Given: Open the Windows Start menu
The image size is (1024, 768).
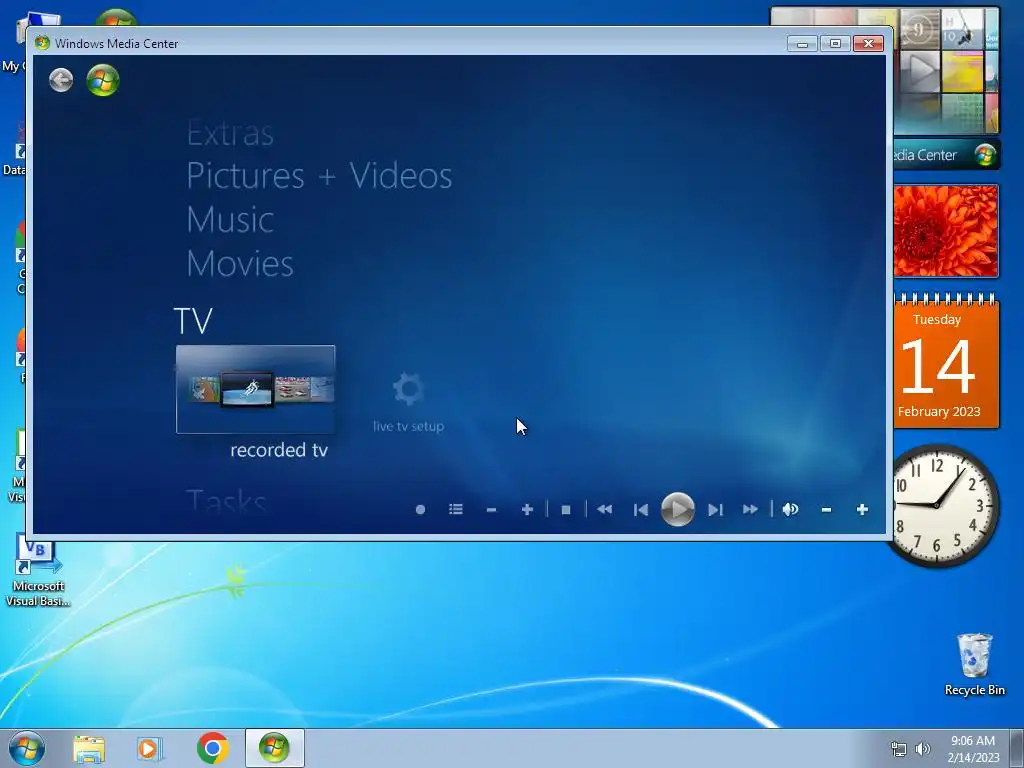Looking at the screenshot, I should [27, 748].
